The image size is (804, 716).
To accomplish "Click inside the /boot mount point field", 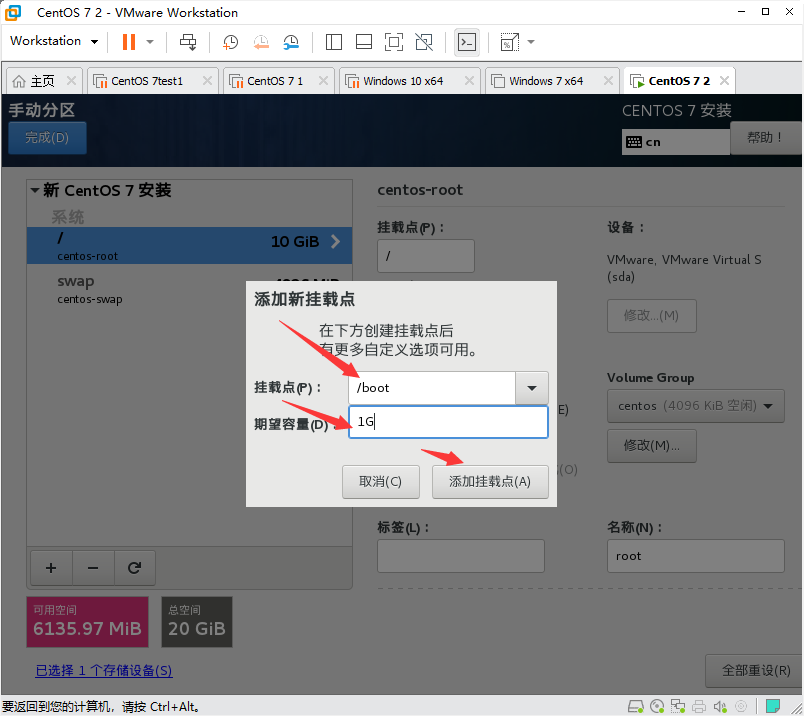I will coord(432,388).
